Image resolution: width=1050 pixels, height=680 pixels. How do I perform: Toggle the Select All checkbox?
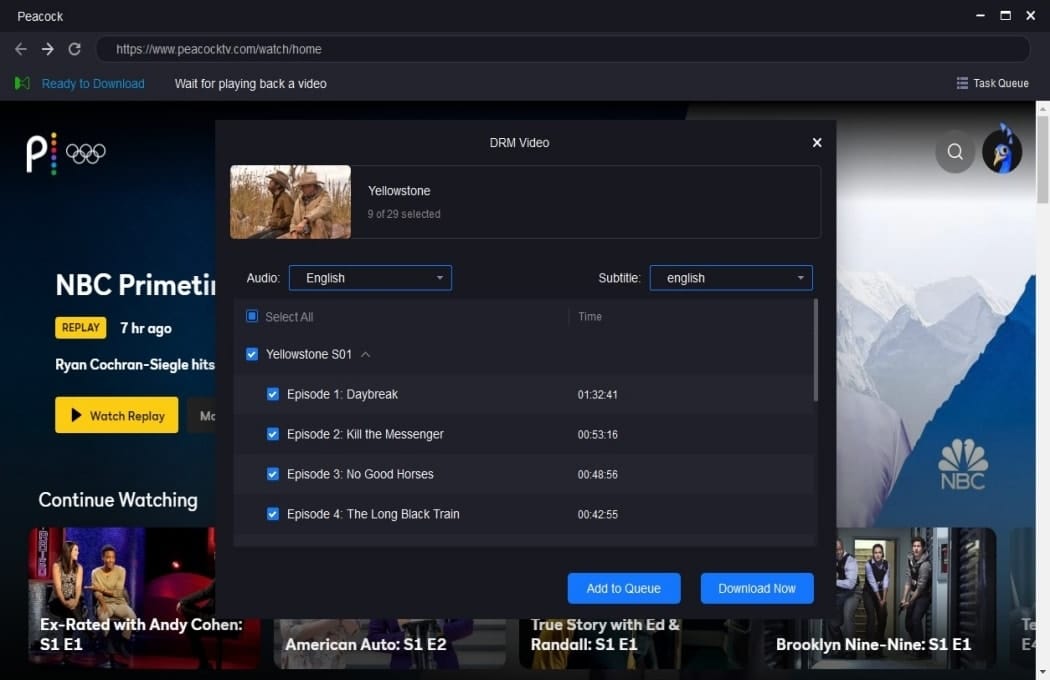252,316
